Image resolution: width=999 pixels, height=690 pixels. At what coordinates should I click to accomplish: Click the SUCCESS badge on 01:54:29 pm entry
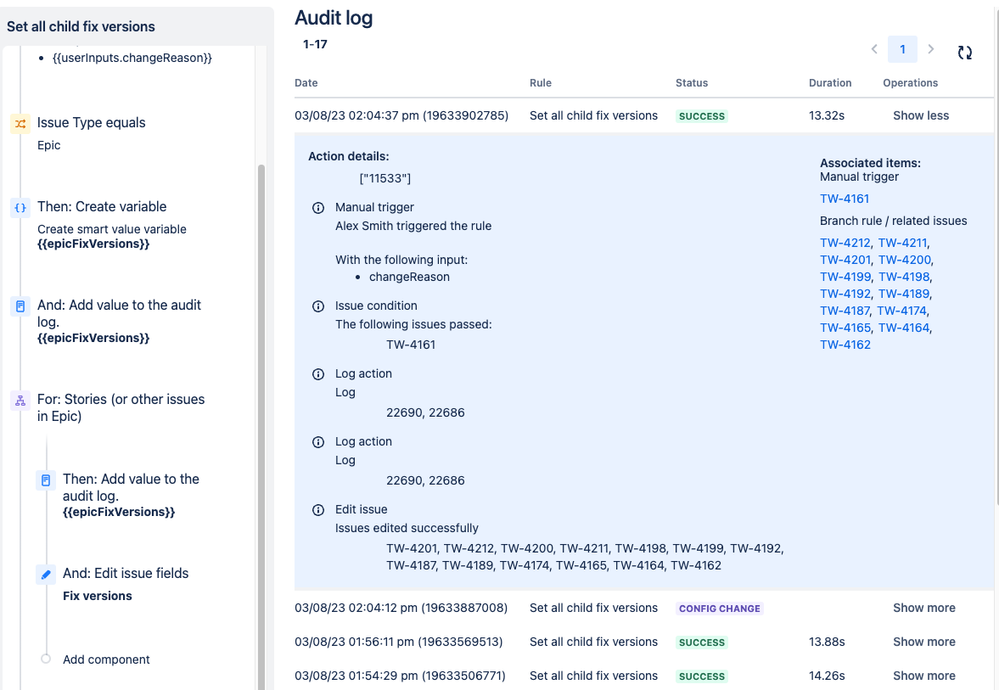[701, 676]
